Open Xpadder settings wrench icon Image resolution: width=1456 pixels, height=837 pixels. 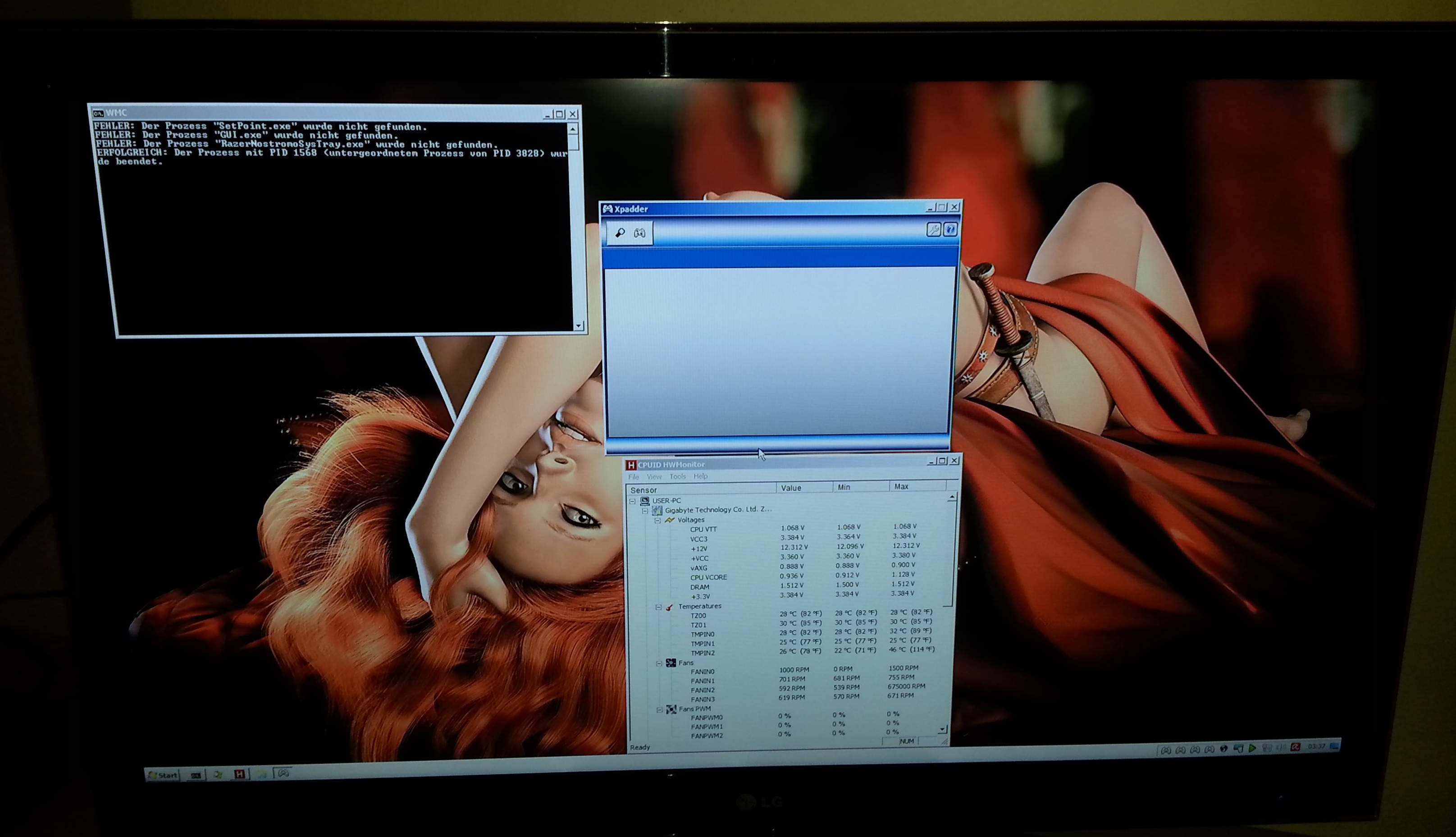click(933, 230)
